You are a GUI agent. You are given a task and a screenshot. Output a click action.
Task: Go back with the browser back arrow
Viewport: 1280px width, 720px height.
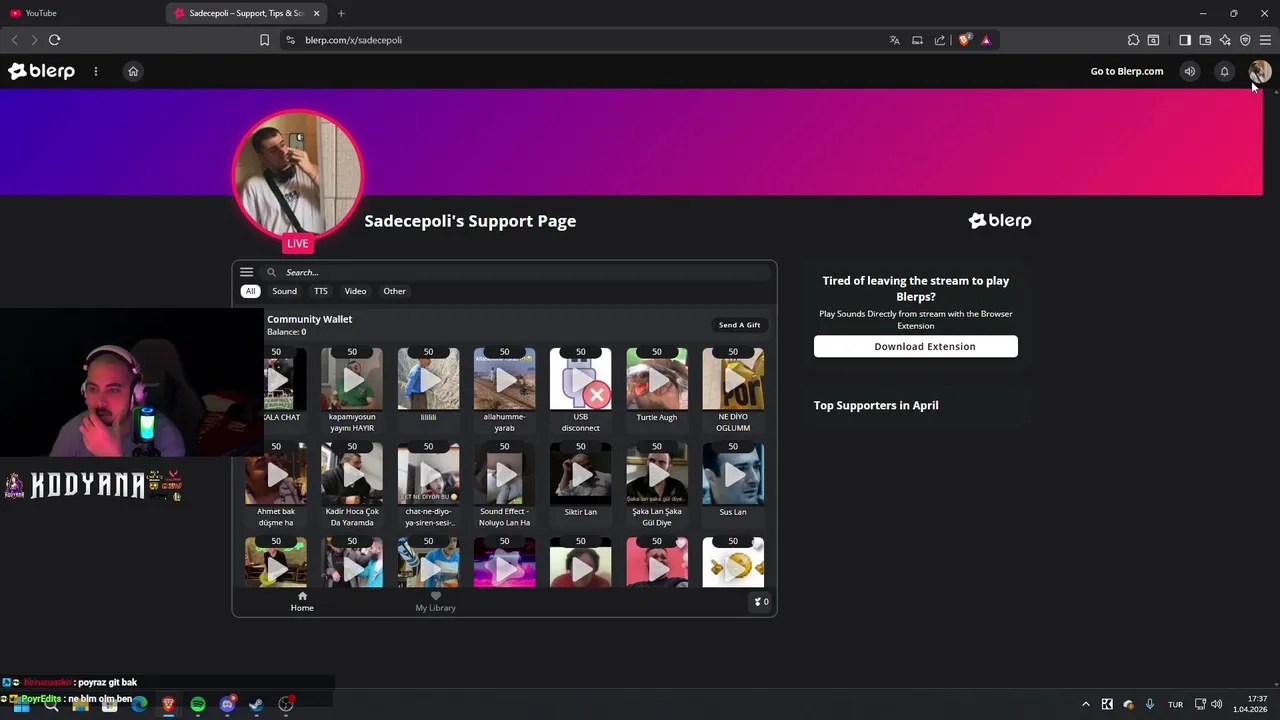[x=14, y=40]
